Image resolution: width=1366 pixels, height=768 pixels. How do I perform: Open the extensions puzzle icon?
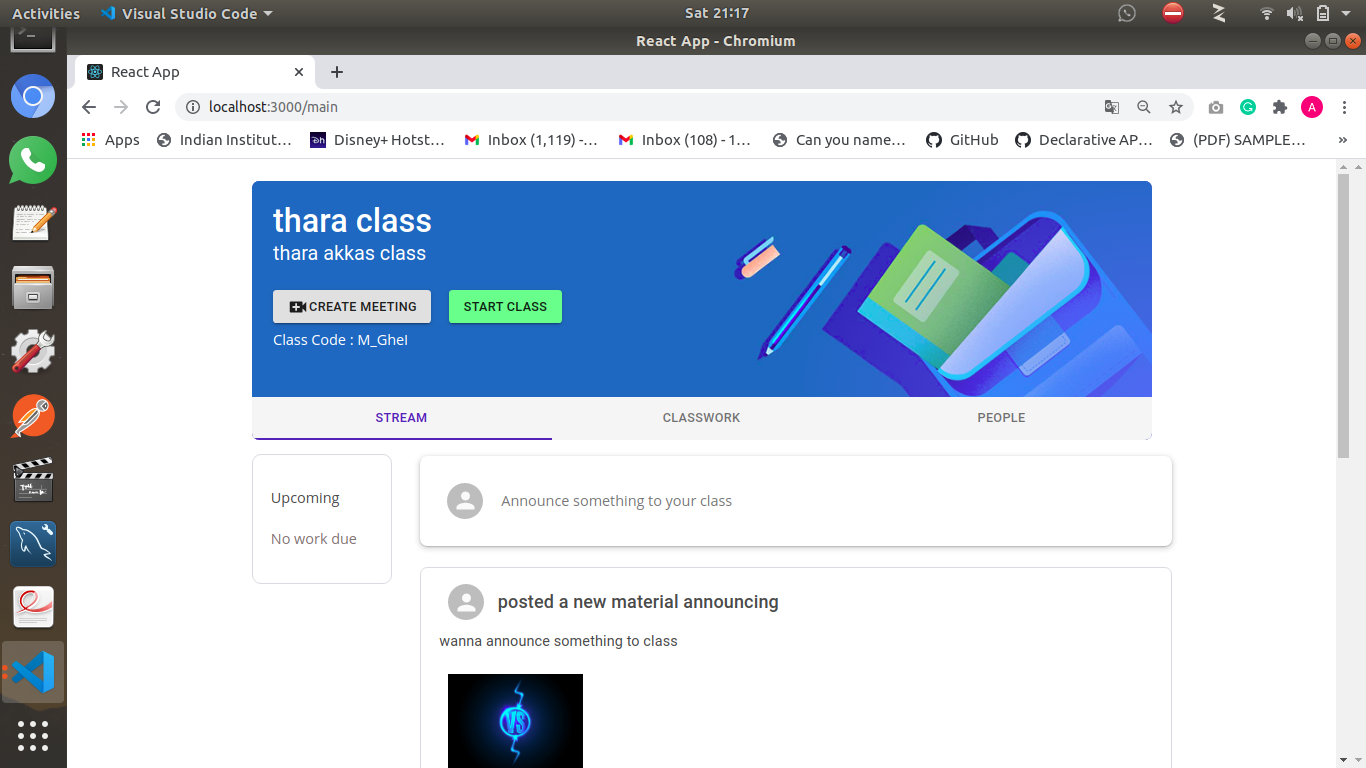point(1280,107)
